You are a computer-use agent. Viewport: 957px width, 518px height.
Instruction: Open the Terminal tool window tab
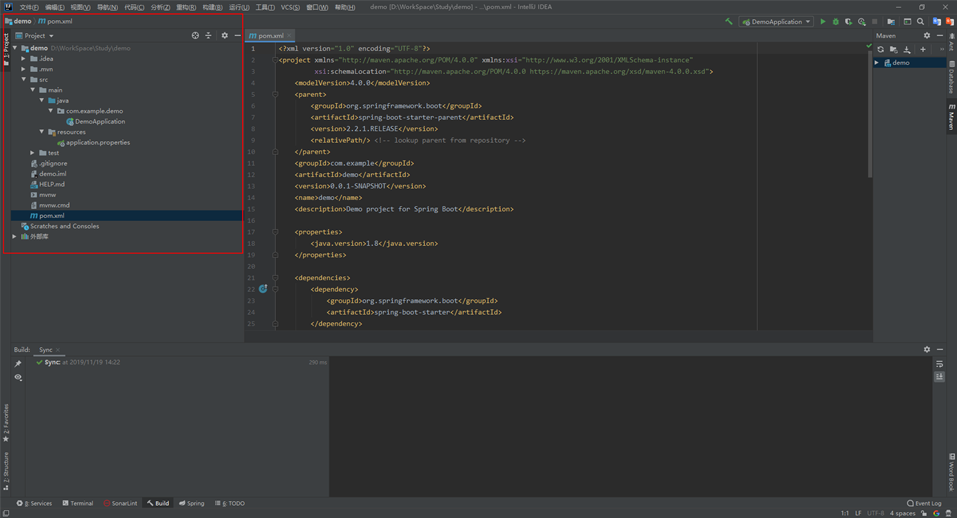[x=78, y=504]
